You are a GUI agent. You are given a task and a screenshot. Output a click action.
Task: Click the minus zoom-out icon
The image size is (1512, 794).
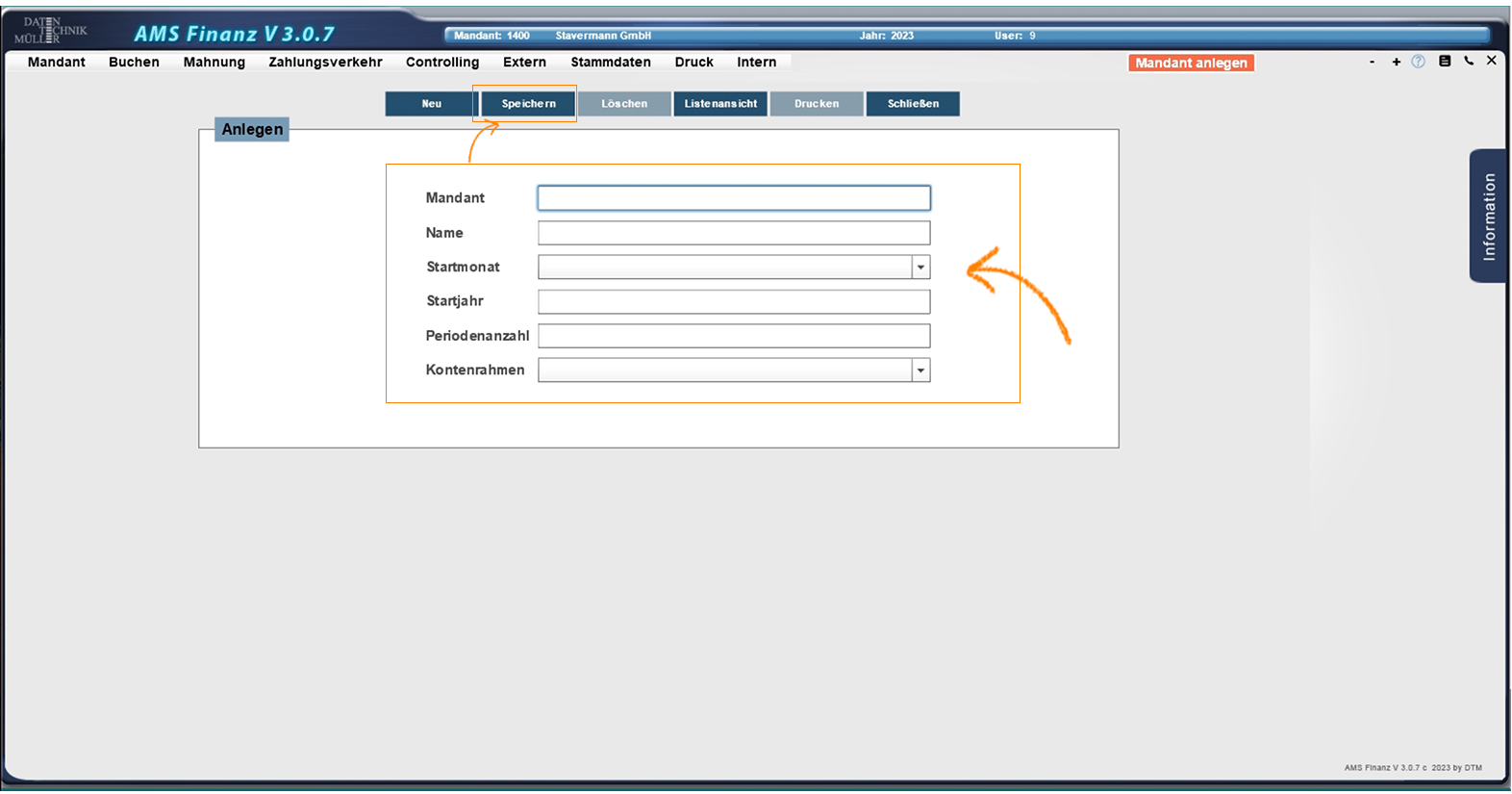point(1372,62)
